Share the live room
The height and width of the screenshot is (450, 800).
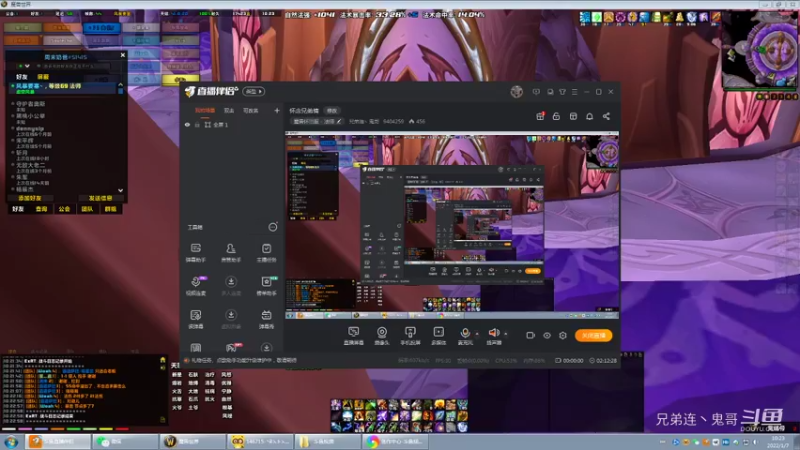[606, 116]
